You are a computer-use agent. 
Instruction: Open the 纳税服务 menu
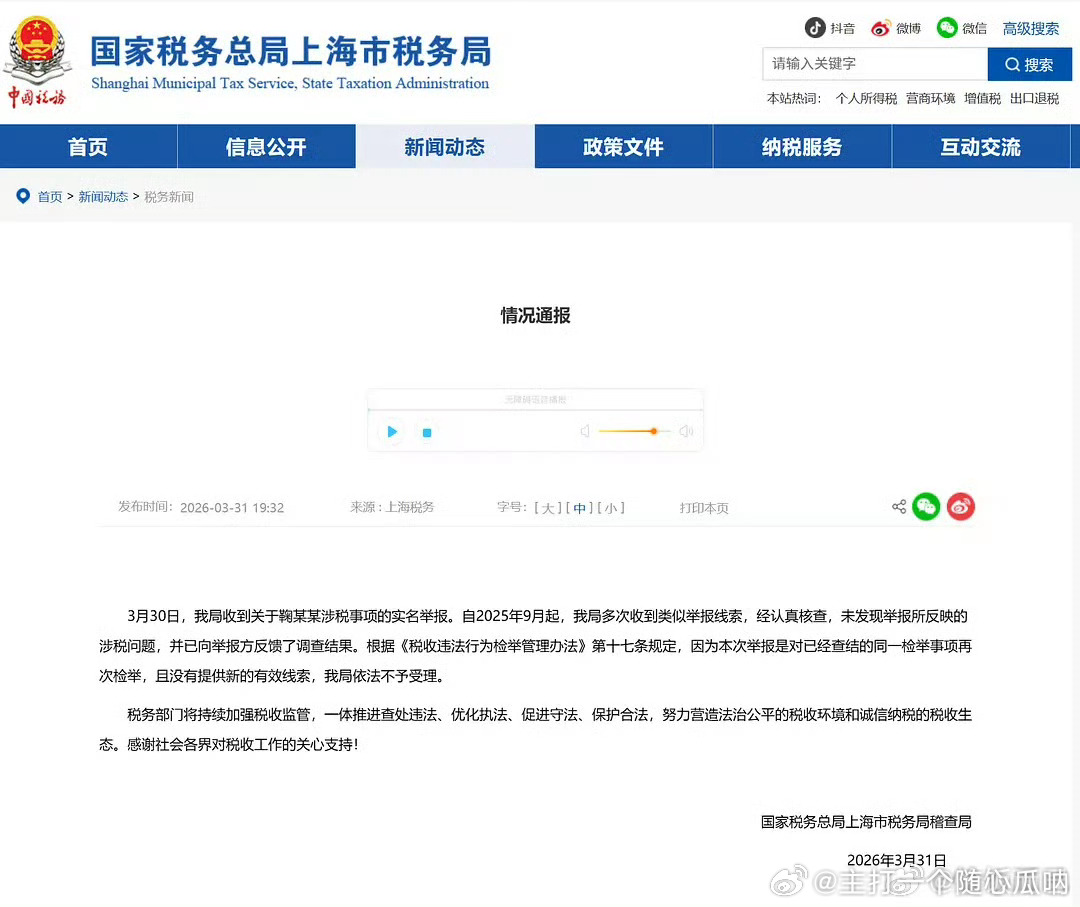click(x=800, y=146)
